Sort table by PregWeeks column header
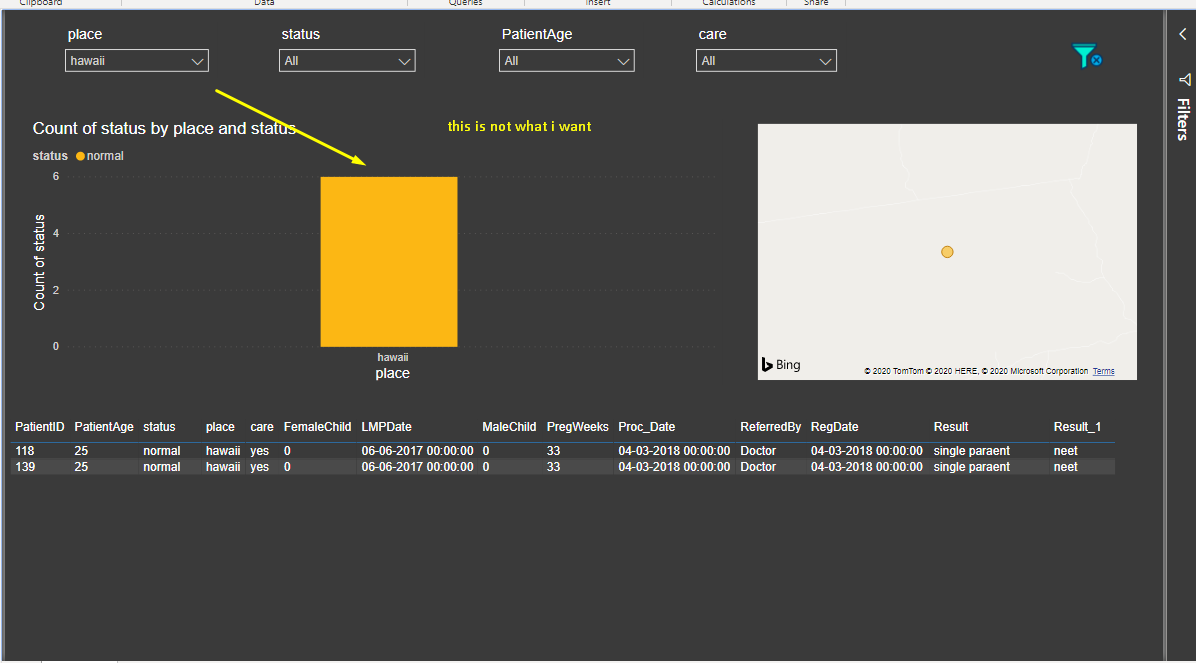The width and height of the screenshot is (1196, 663). coord(577,427)
